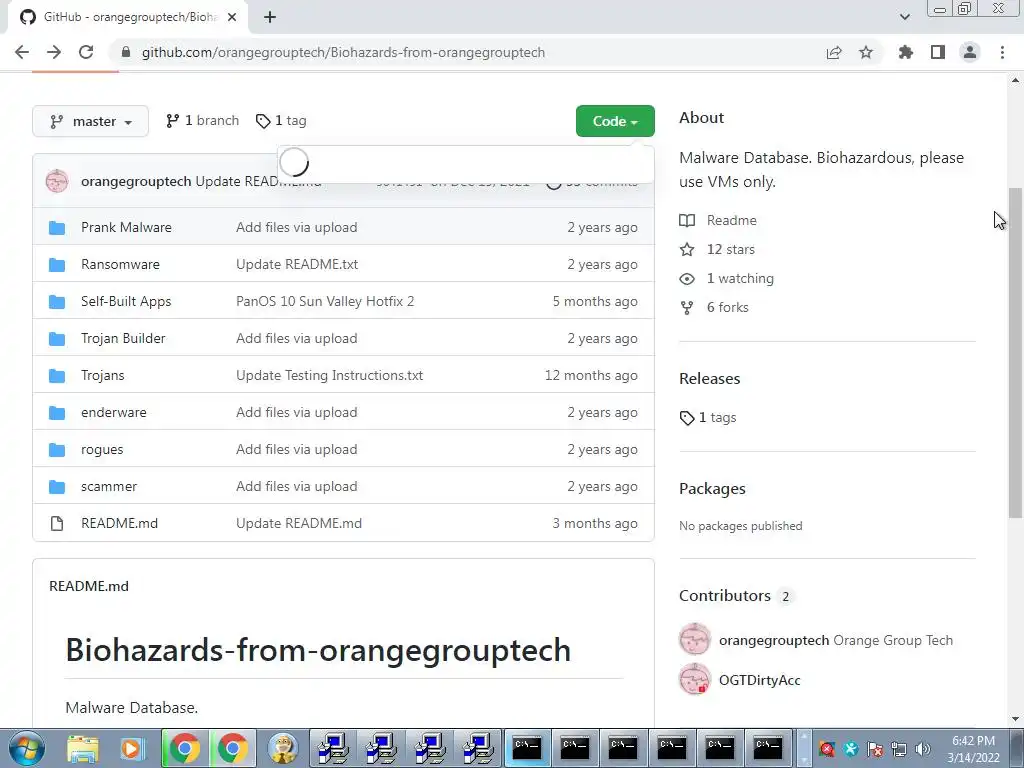
Task: Open the rogues folder name
Action: tap(102, 449)
